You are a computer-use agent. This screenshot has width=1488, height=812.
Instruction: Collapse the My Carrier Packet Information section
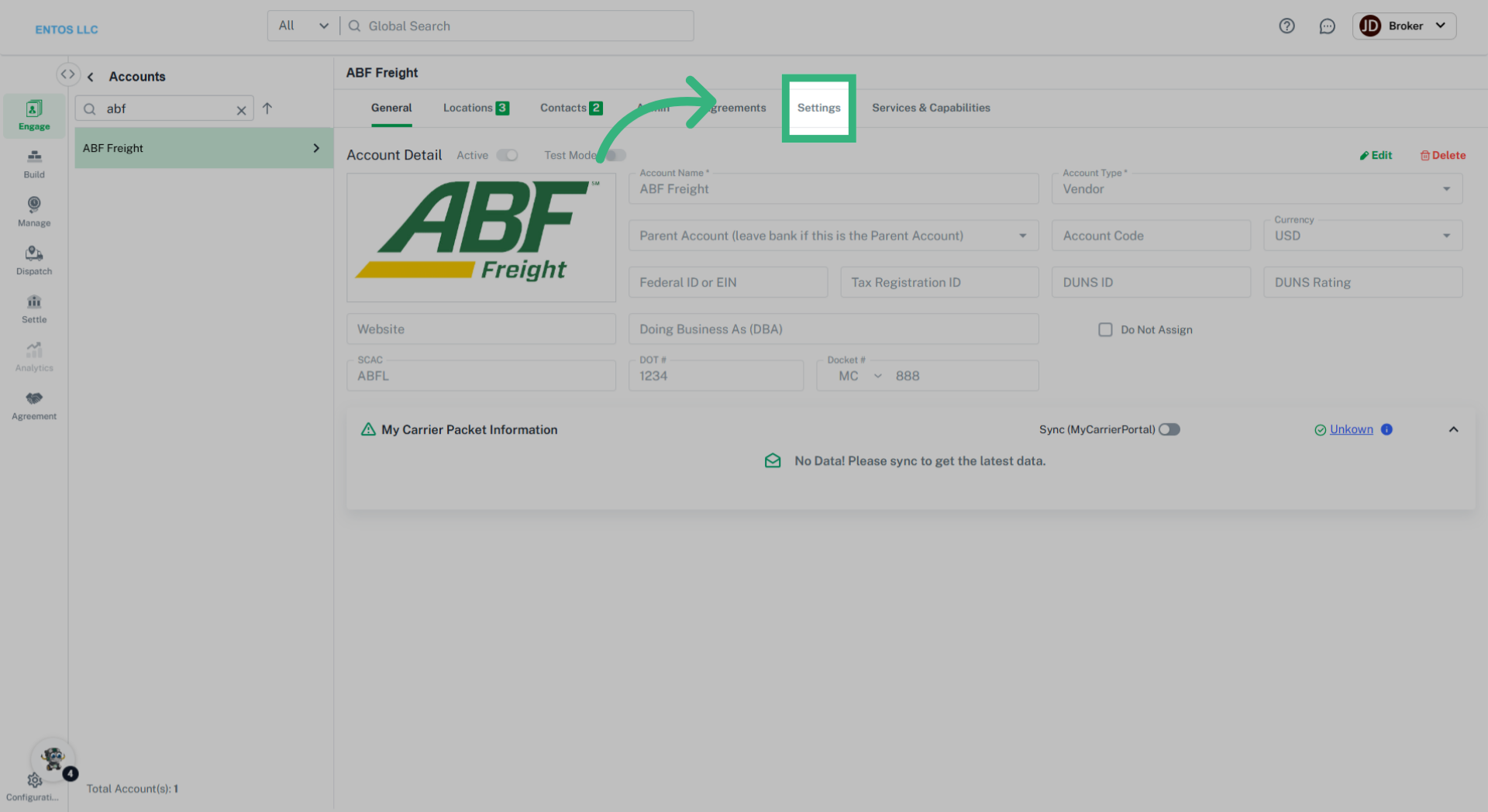[1453, 429]
